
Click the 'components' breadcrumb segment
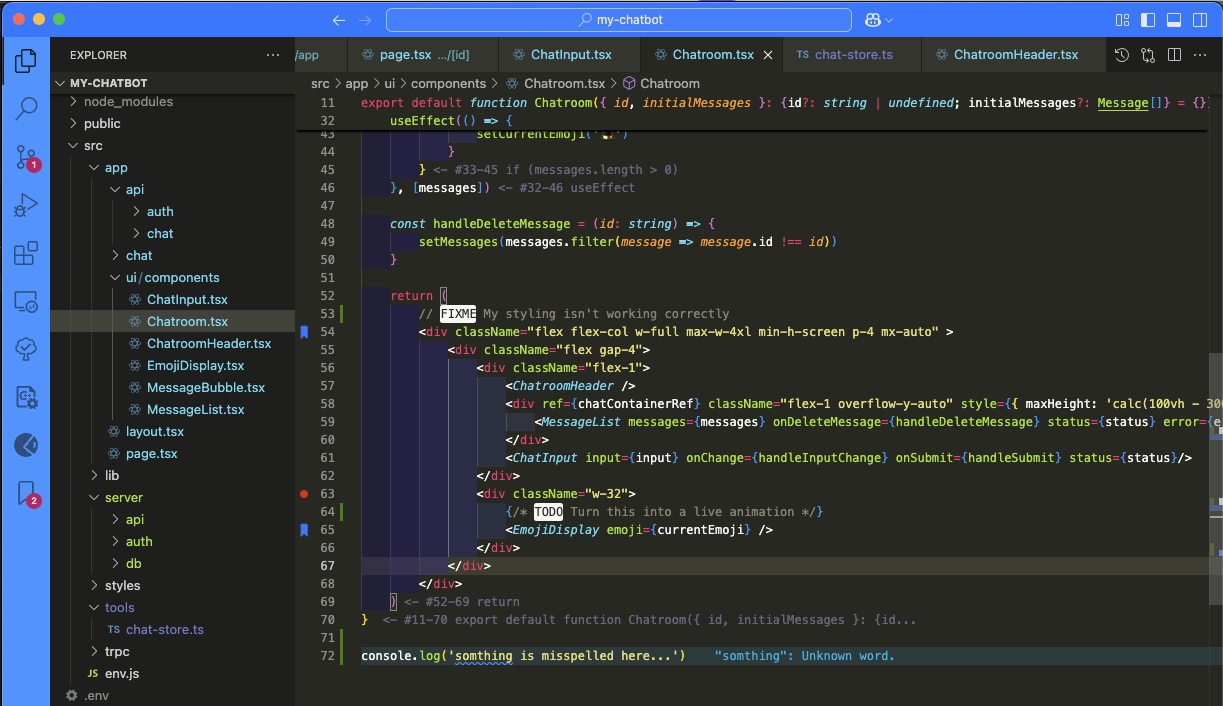pyautogui.click(x=448, y=84)
